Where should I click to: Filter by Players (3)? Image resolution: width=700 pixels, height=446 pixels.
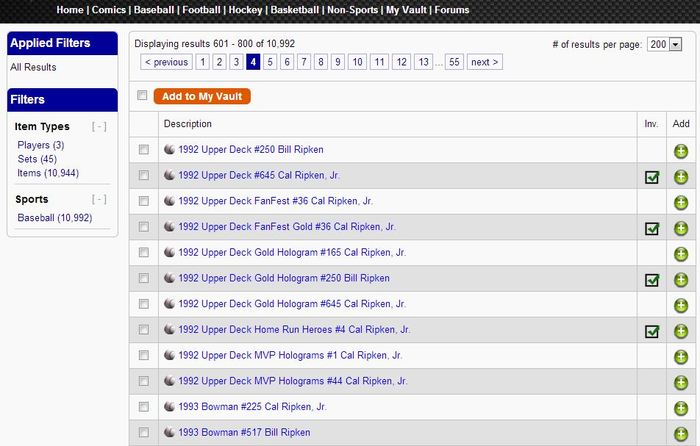point(41,145)
